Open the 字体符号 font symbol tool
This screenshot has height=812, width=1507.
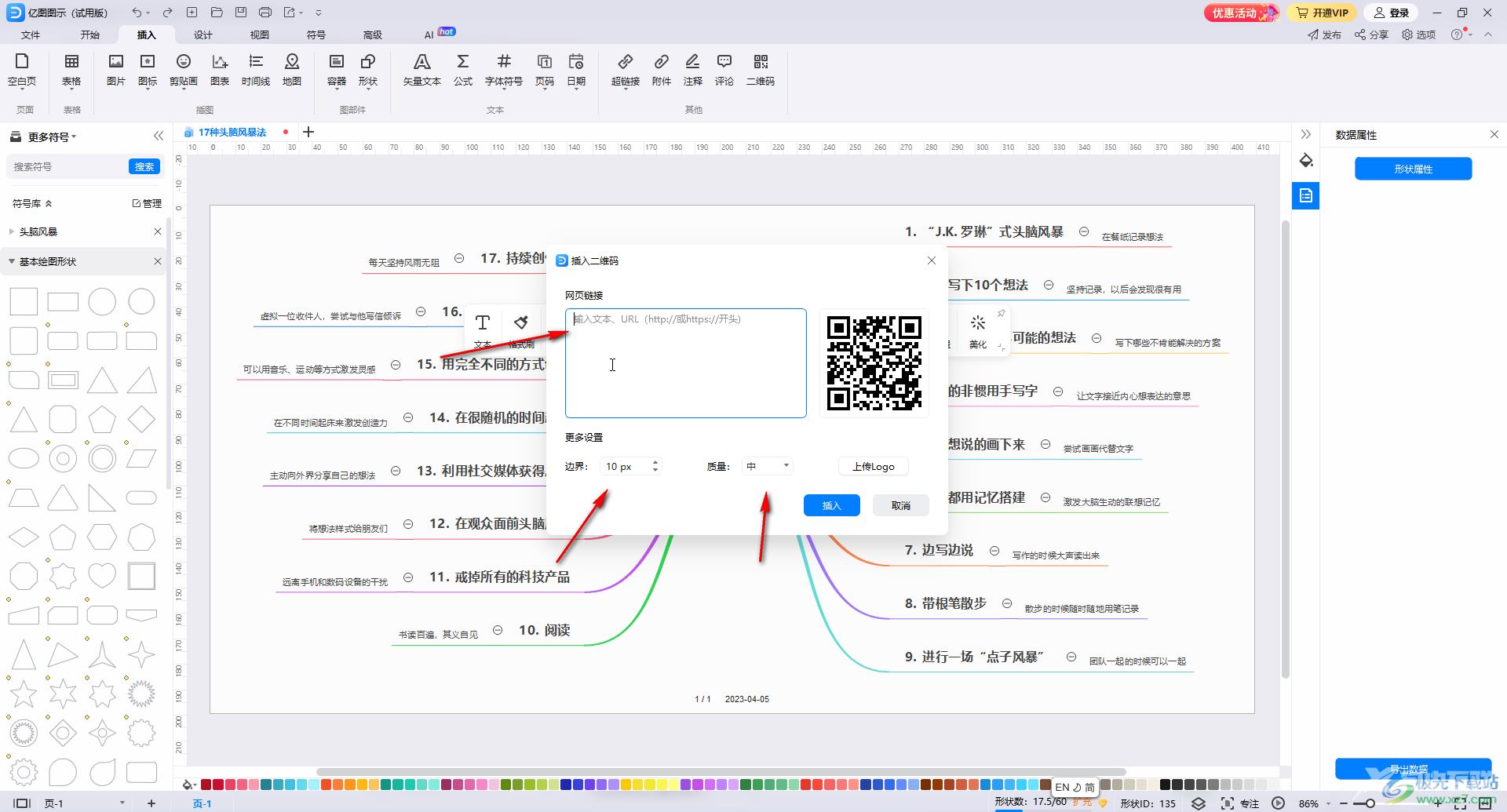coord(504,70)
